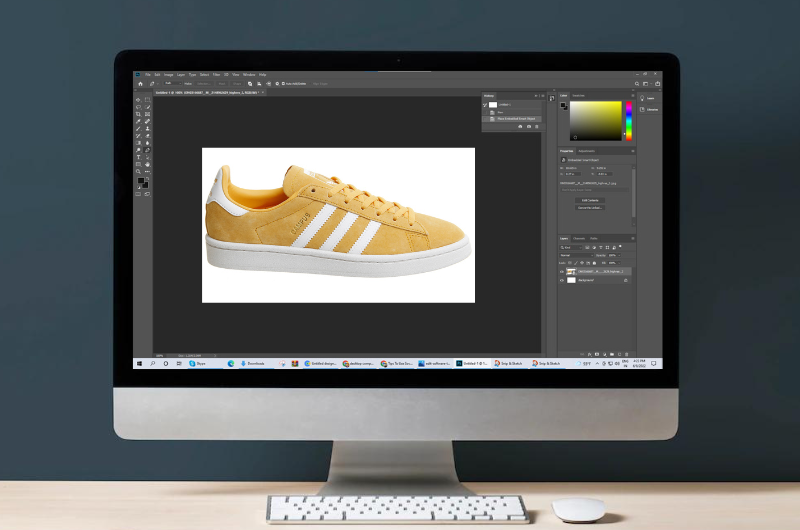
Task: Set history brush source to Place Embedded Smart Object
Action: click(x=485, y=118)
